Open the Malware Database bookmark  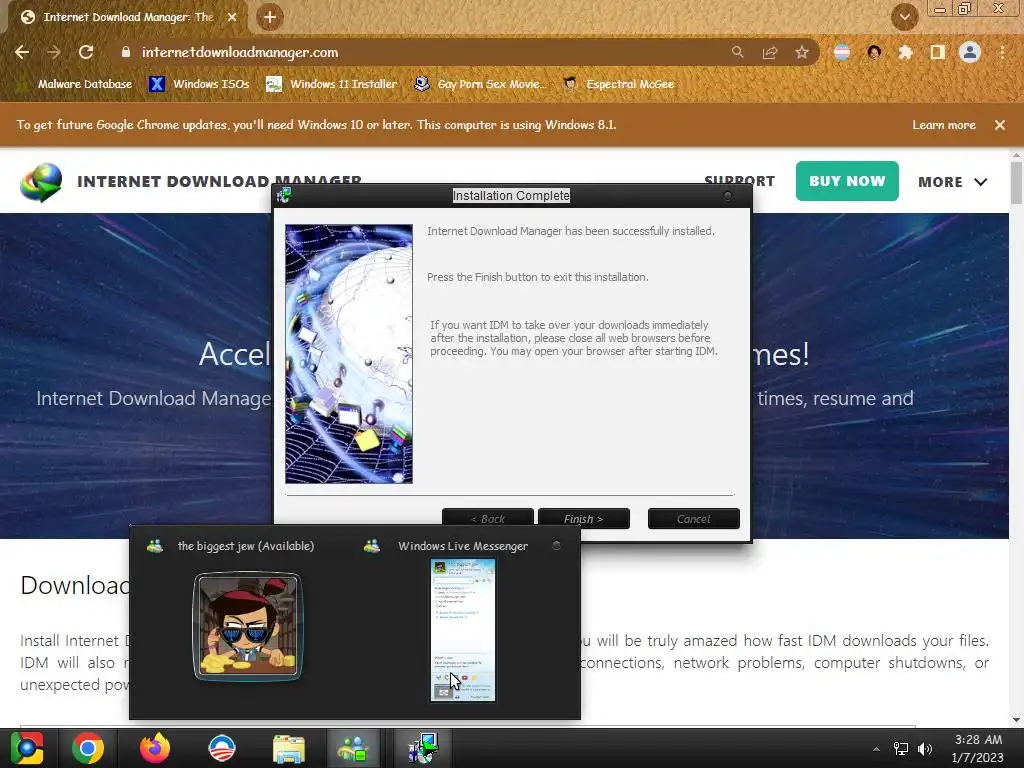pos(76,84)
